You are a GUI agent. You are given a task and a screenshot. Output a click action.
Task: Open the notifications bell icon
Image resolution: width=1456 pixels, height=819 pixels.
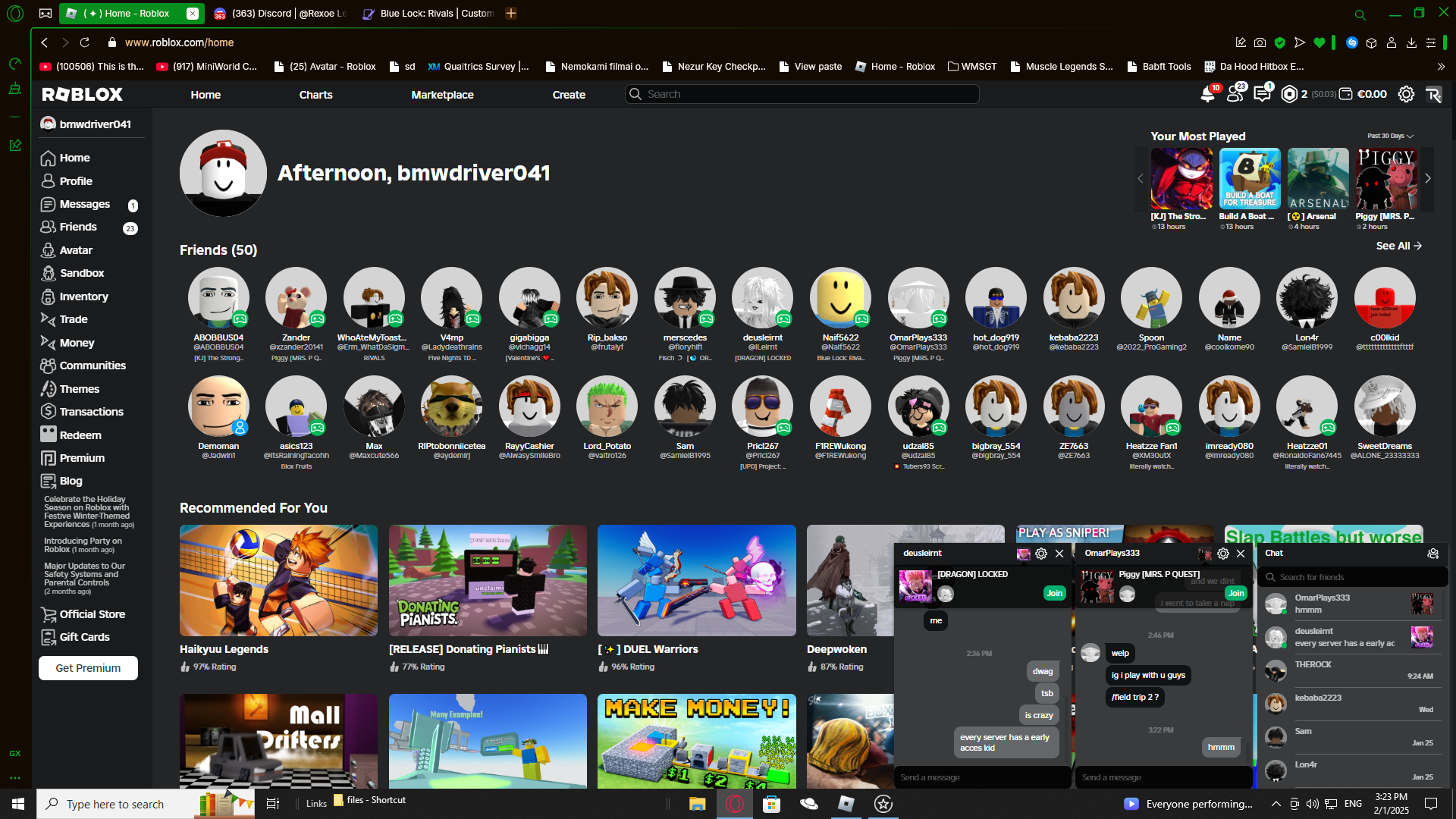click(1207, 94)
